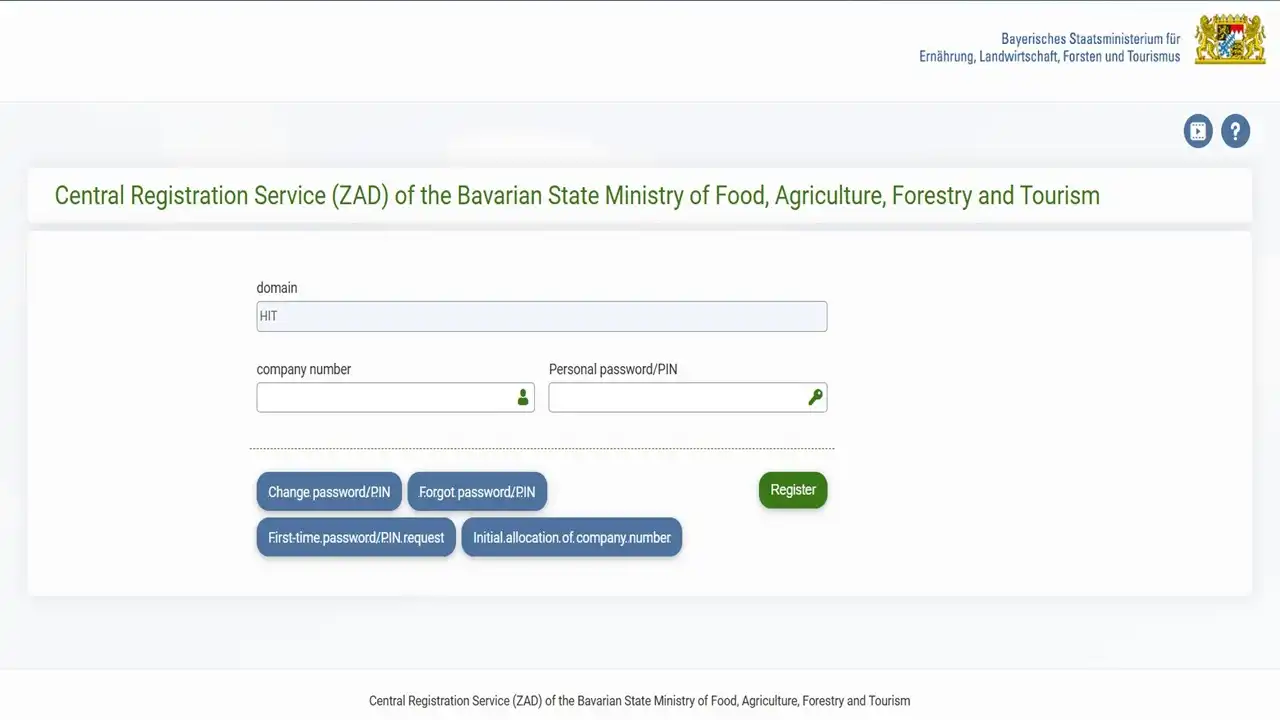The width and height of the screenshot is (1280, 720).
Task: Click the domain label above the HIT box
Action: point(277,288)
